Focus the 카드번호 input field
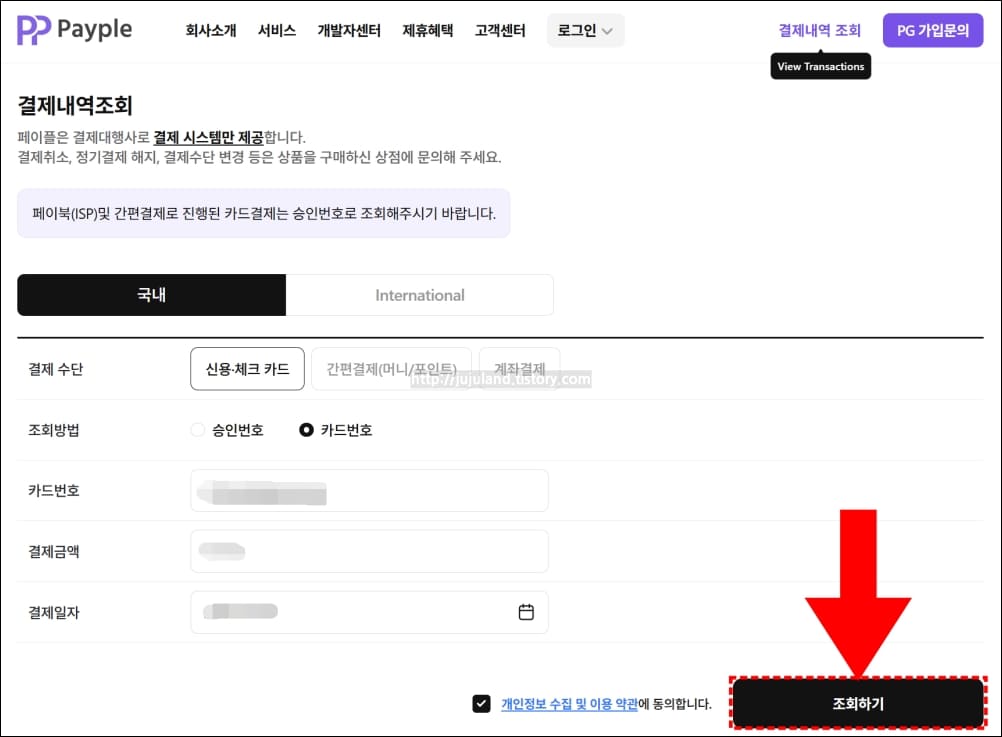The image size is (1002, 737). 369,490
